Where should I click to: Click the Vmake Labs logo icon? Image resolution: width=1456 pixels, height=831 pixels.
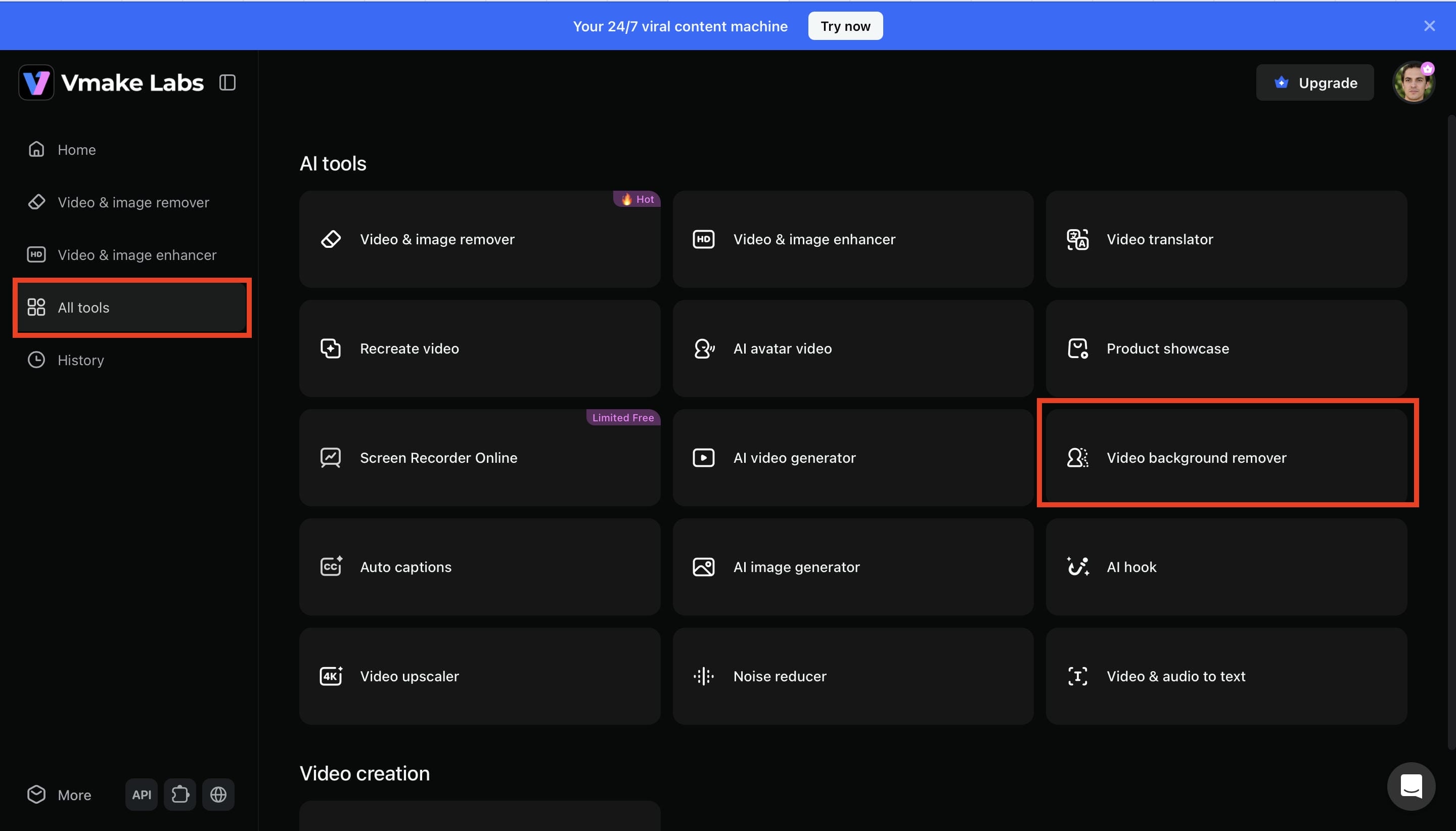click(x=36, y=83)
